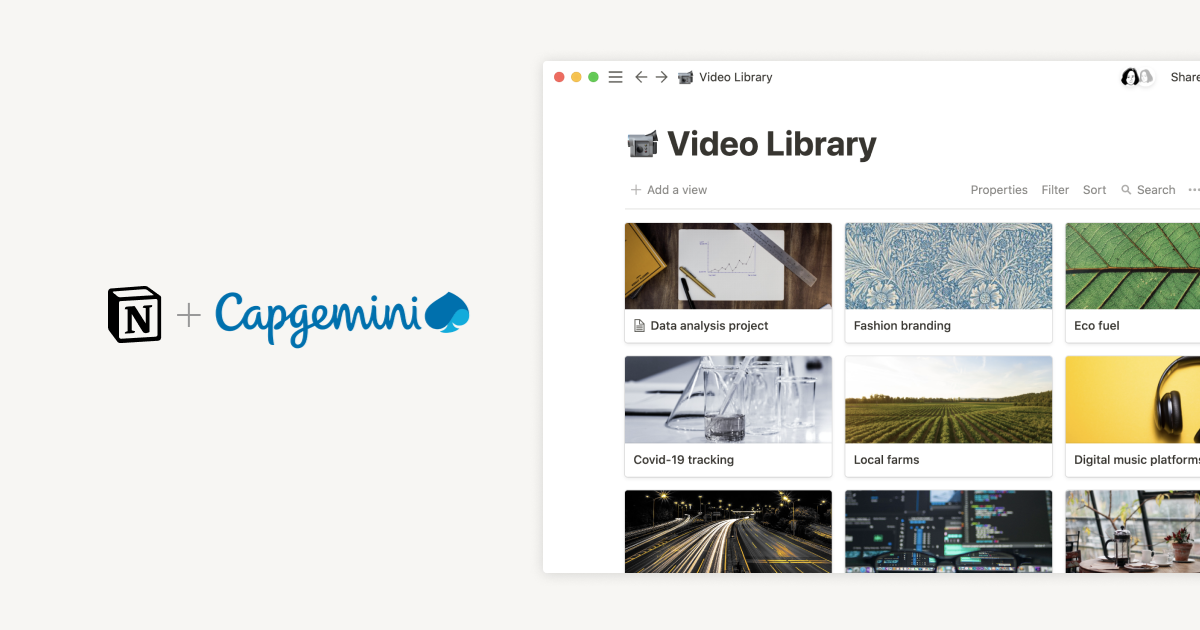The width and height of the screenshot is (1200, 630).
Task: Open the Fashion branding card
Action: click(x=948, y=282)
